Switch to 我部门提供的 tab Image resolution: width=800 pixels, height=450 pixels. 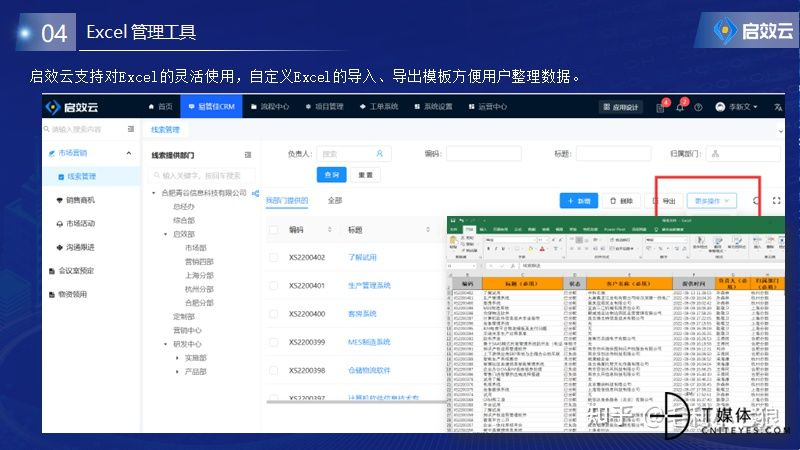[287, 201]
